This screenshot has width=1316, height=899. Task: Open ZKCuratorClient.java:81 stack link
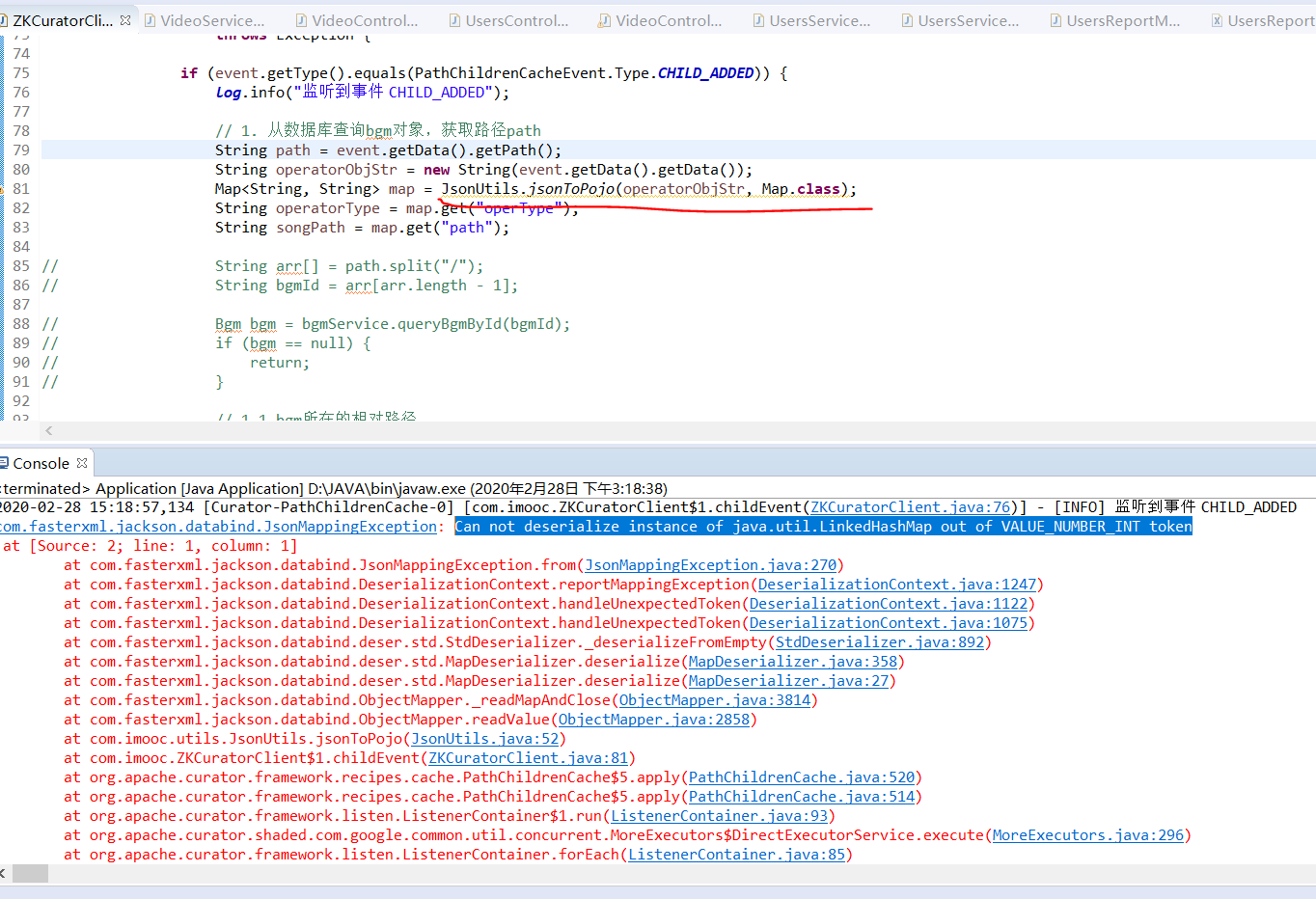click(x=529, y=758)
